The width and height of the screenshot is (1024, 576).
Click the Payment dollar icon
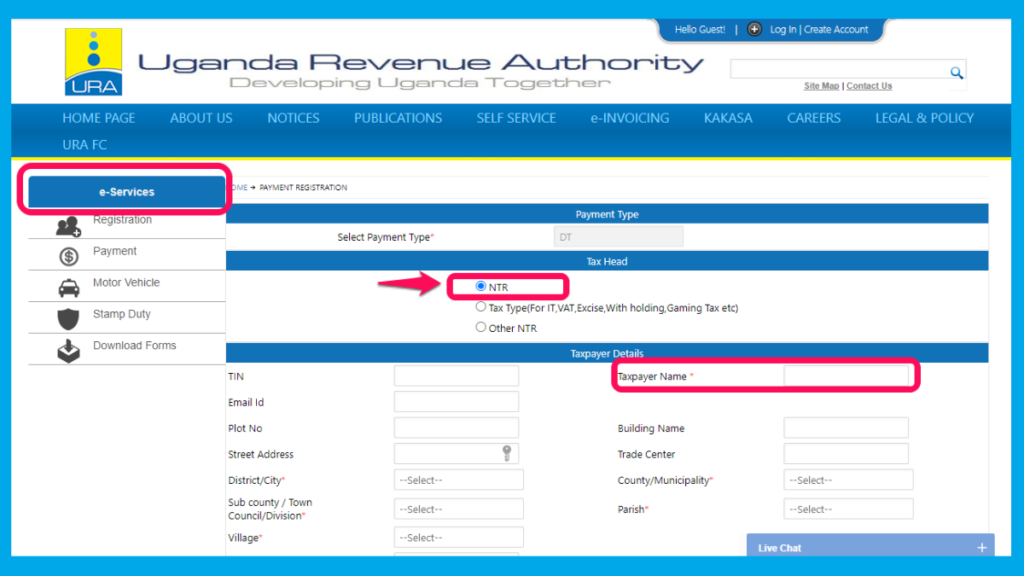pyautogui.click(x=69, y=257)
